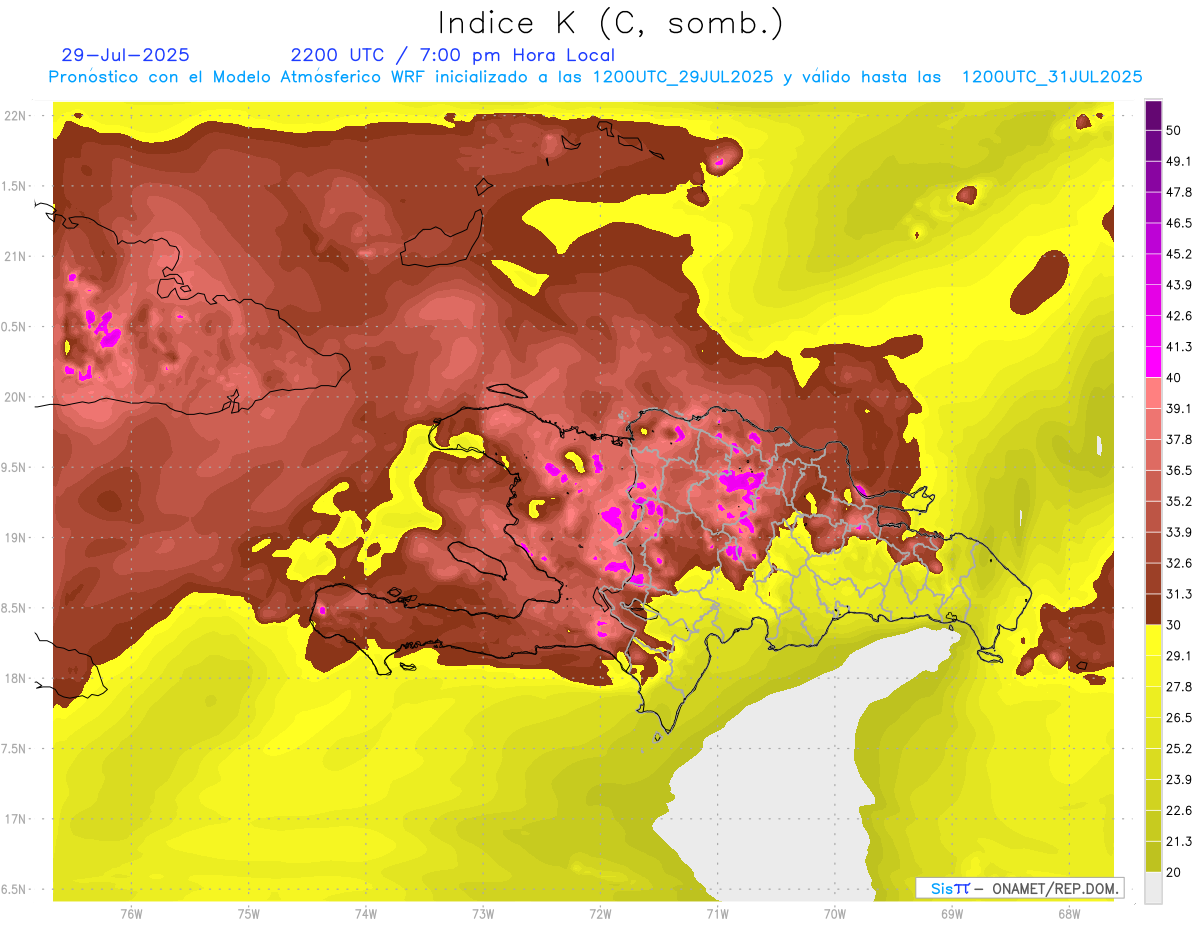Click the light gray legend swatch below 20

1153,888
